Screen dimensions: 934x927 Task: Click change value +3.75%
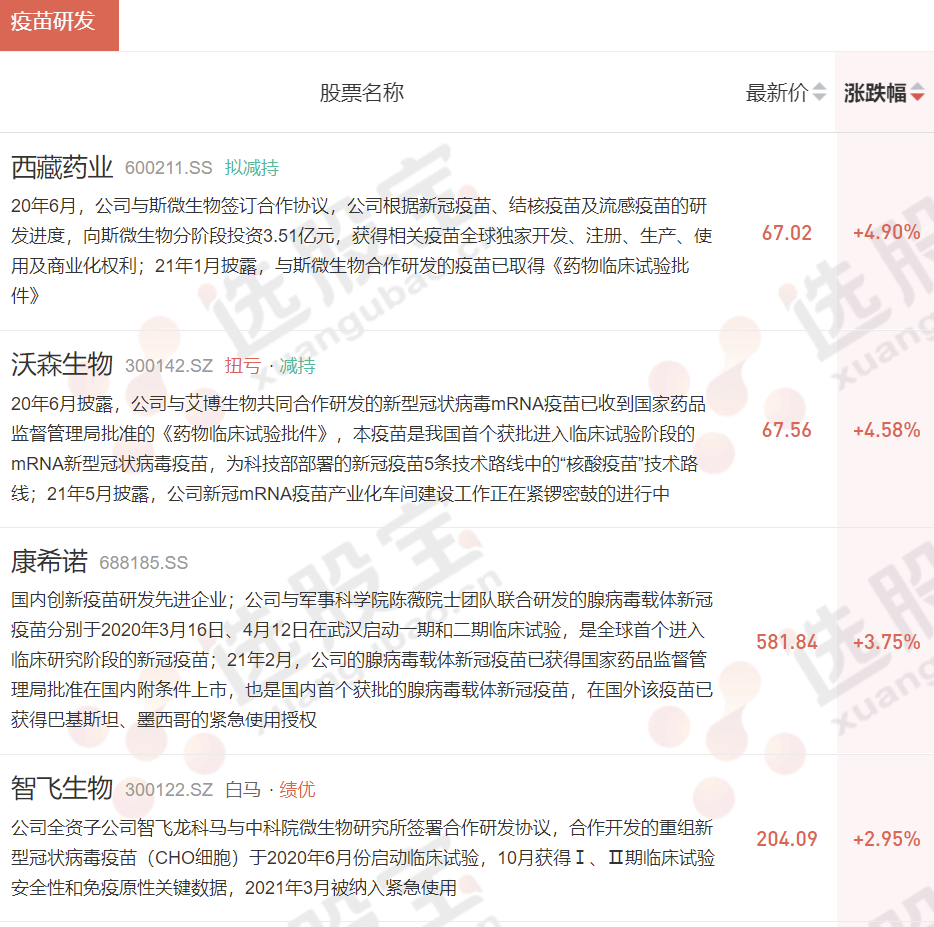pos(886,642)
